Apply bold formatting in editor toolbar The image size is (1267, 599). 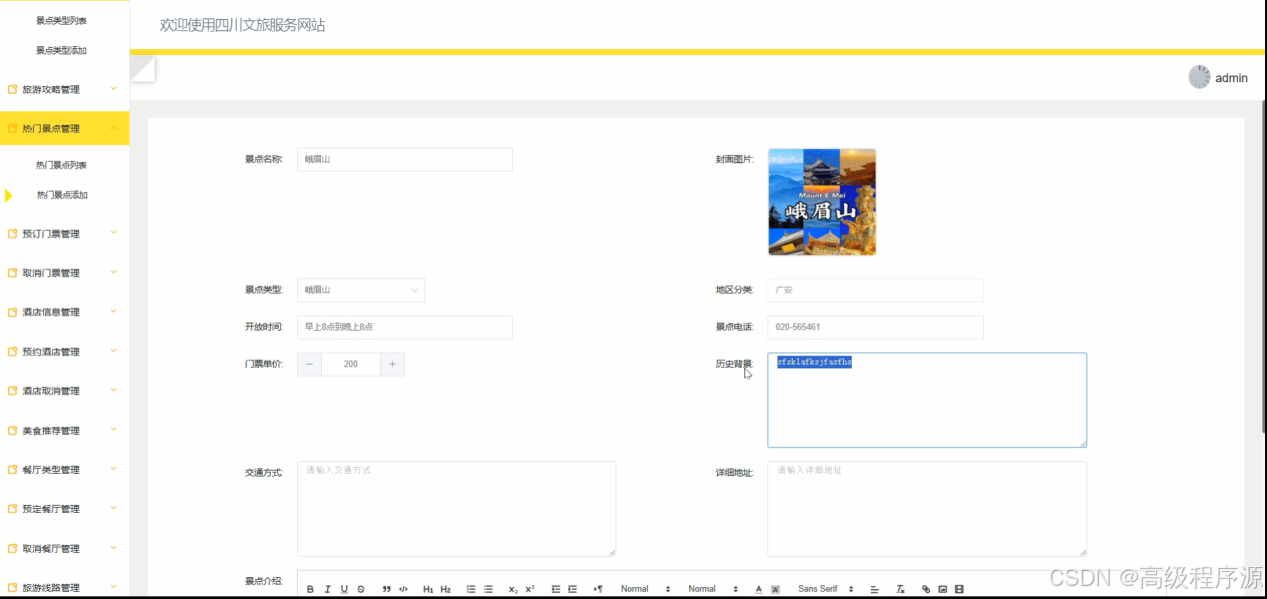pyautogui.click(x=311, y=589)
